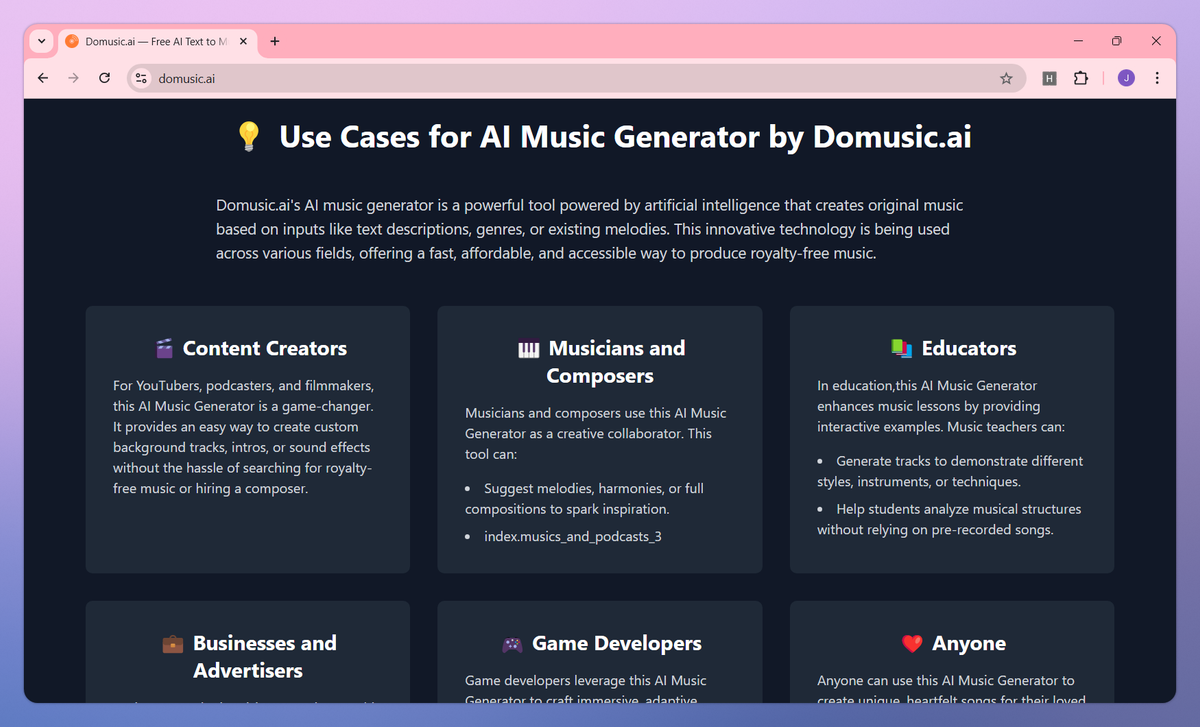Viewport: 1200px width, 727px height.
Task: Click the Use Cases for AI Music Generator heading
Action: click(x=625, y=136)
